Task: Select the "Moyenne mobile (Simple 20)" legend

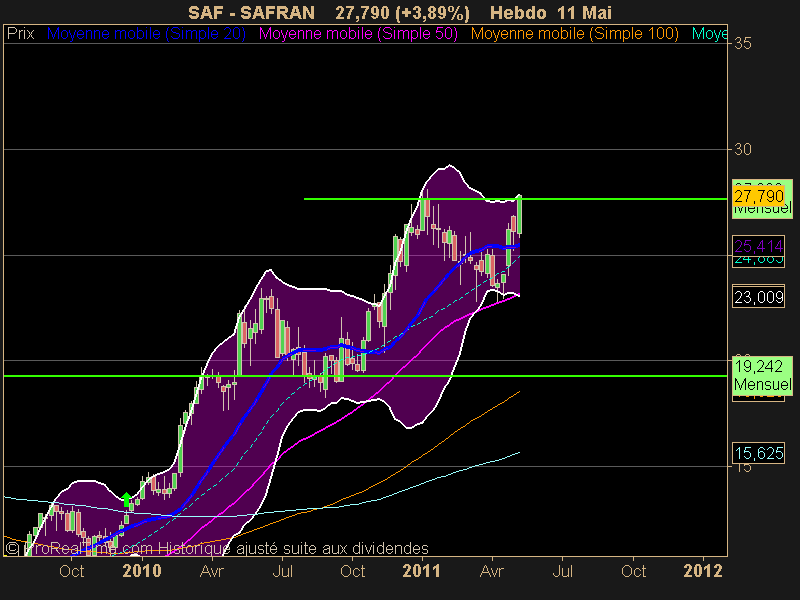Action: point(146,34)
